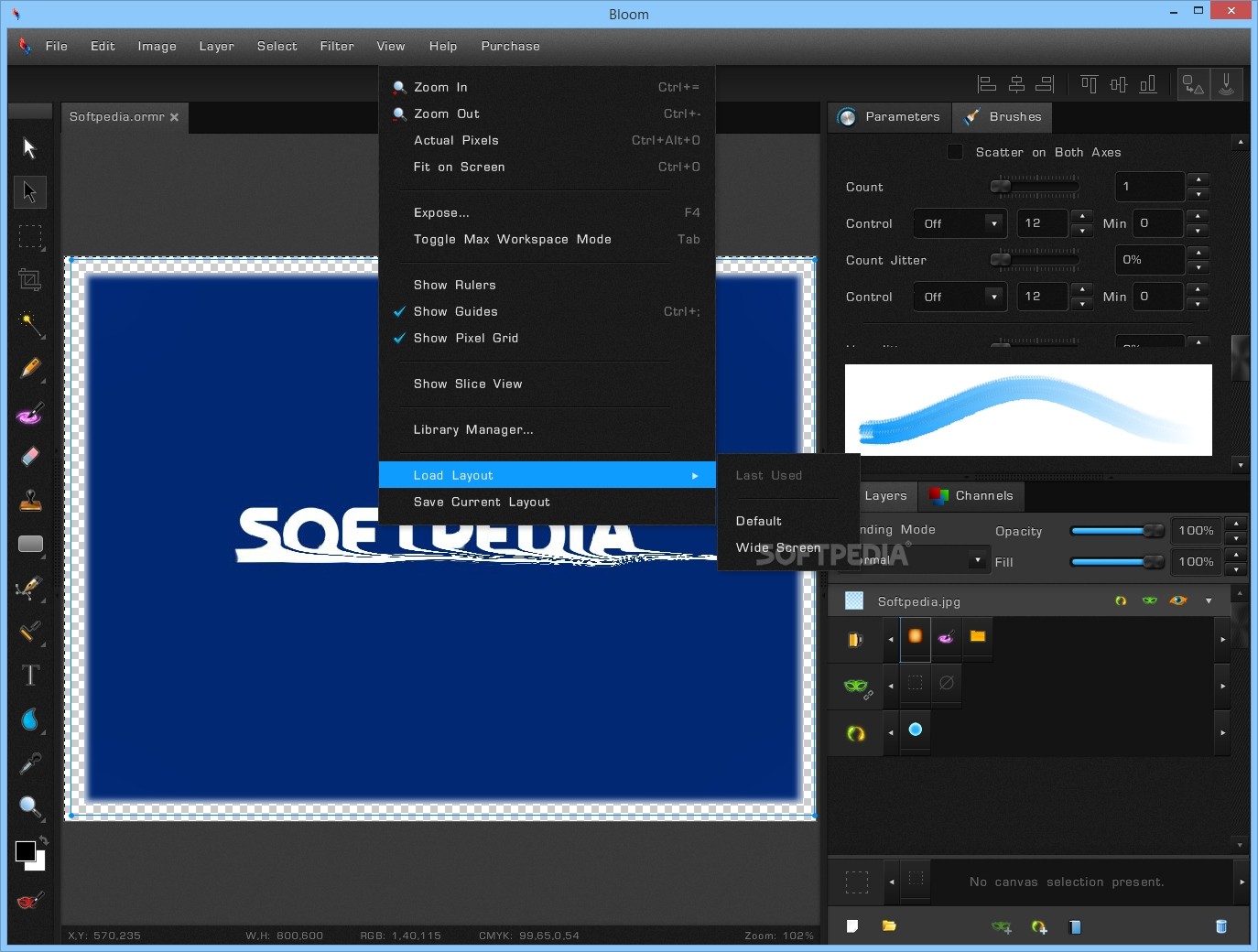Viewport: 1258px width, 952px height.
Task: Click the new folder icon in Layers footer
Action: tap(889, 926)
